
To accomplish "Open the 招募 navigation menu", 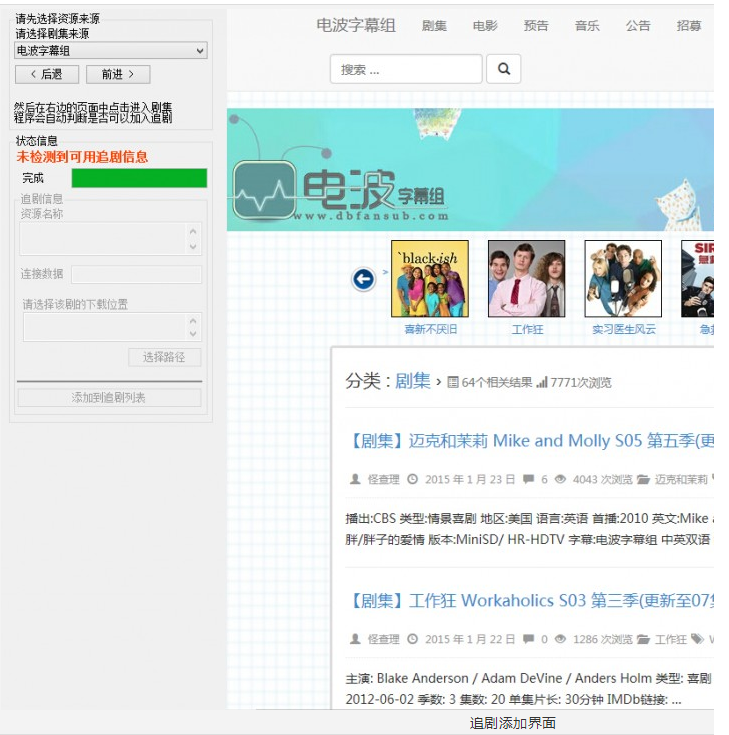I will [689, 26].
